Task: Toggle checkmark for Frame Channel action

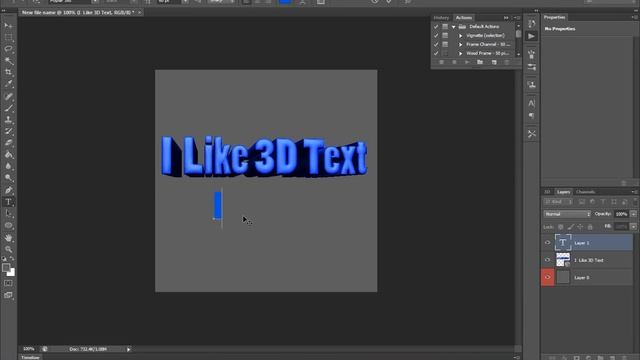Action: point(436,44)
